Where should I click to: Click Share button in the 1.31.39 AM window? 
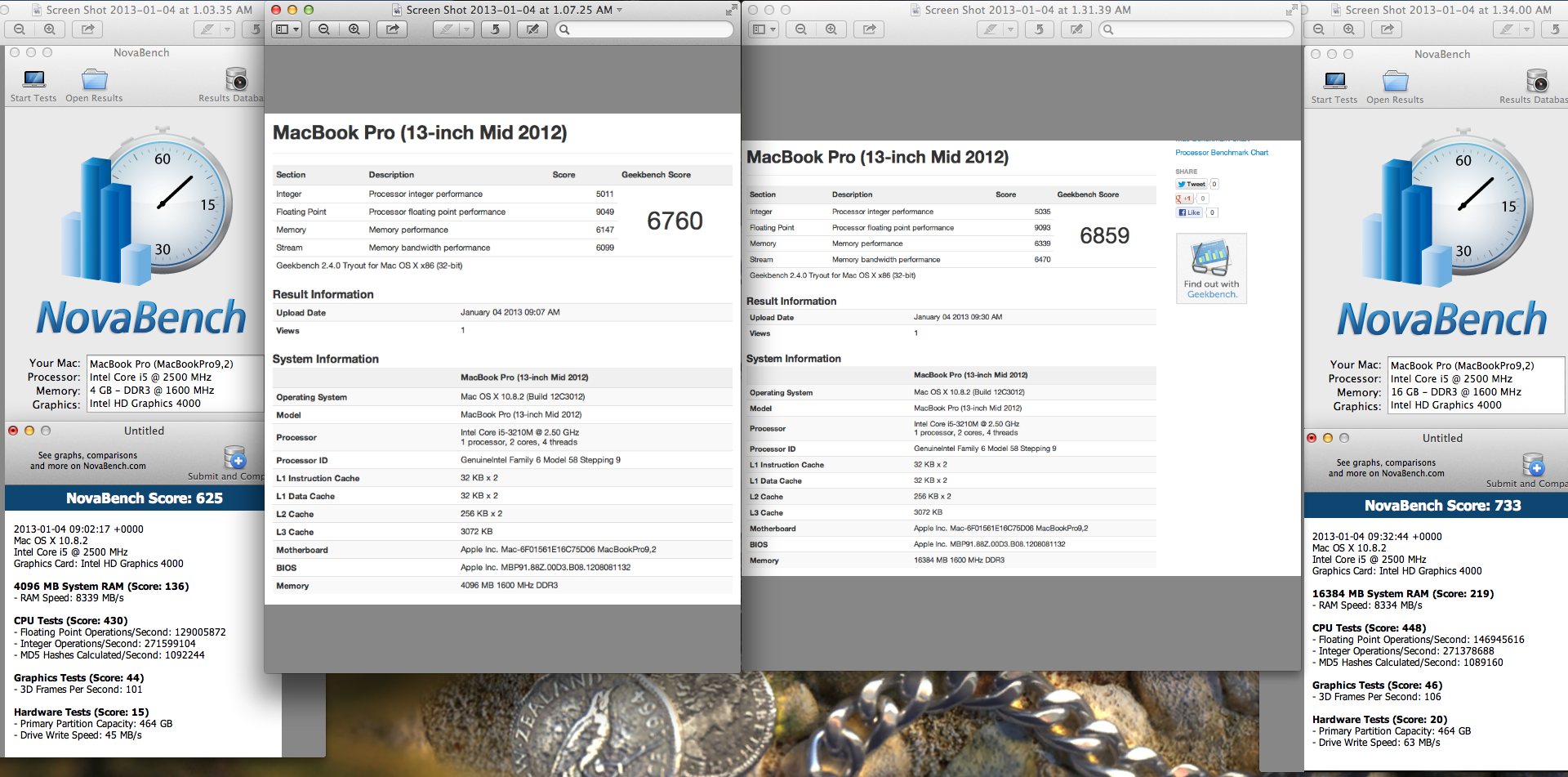[x=870, y=29]
